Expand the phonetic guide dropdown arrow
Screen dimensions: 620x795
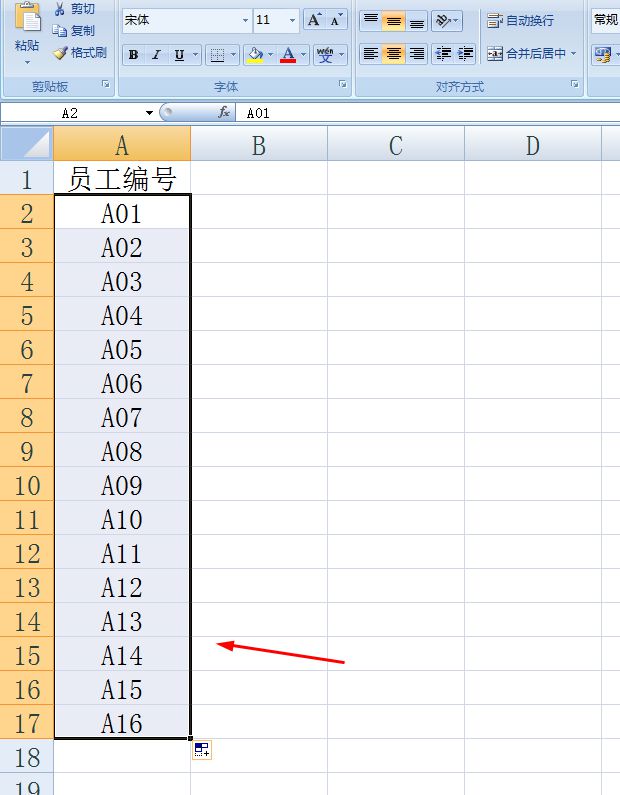341,54
